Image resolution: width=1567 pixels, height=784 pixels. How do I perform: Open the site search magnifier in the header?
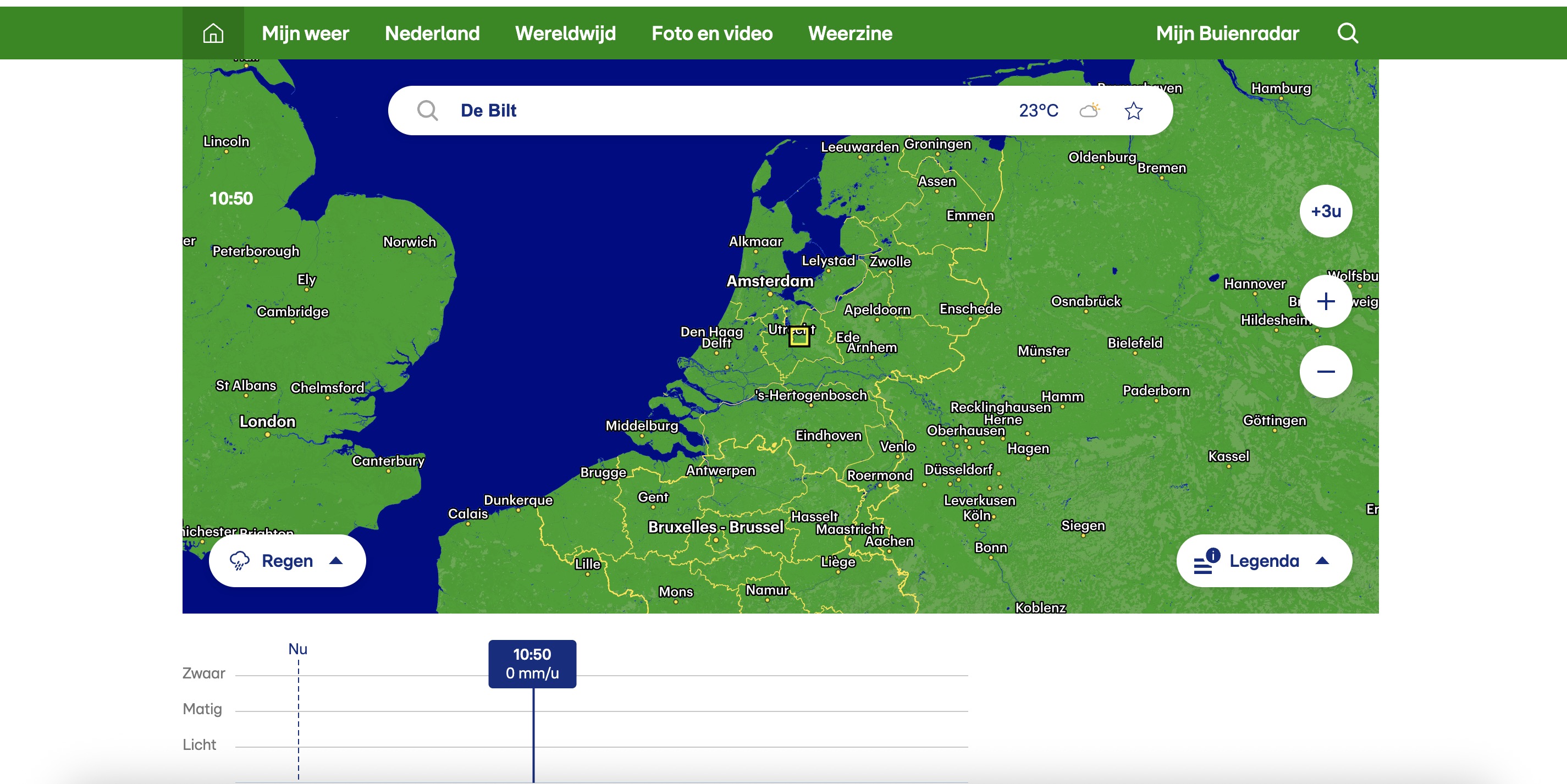tap(1348, 33)
